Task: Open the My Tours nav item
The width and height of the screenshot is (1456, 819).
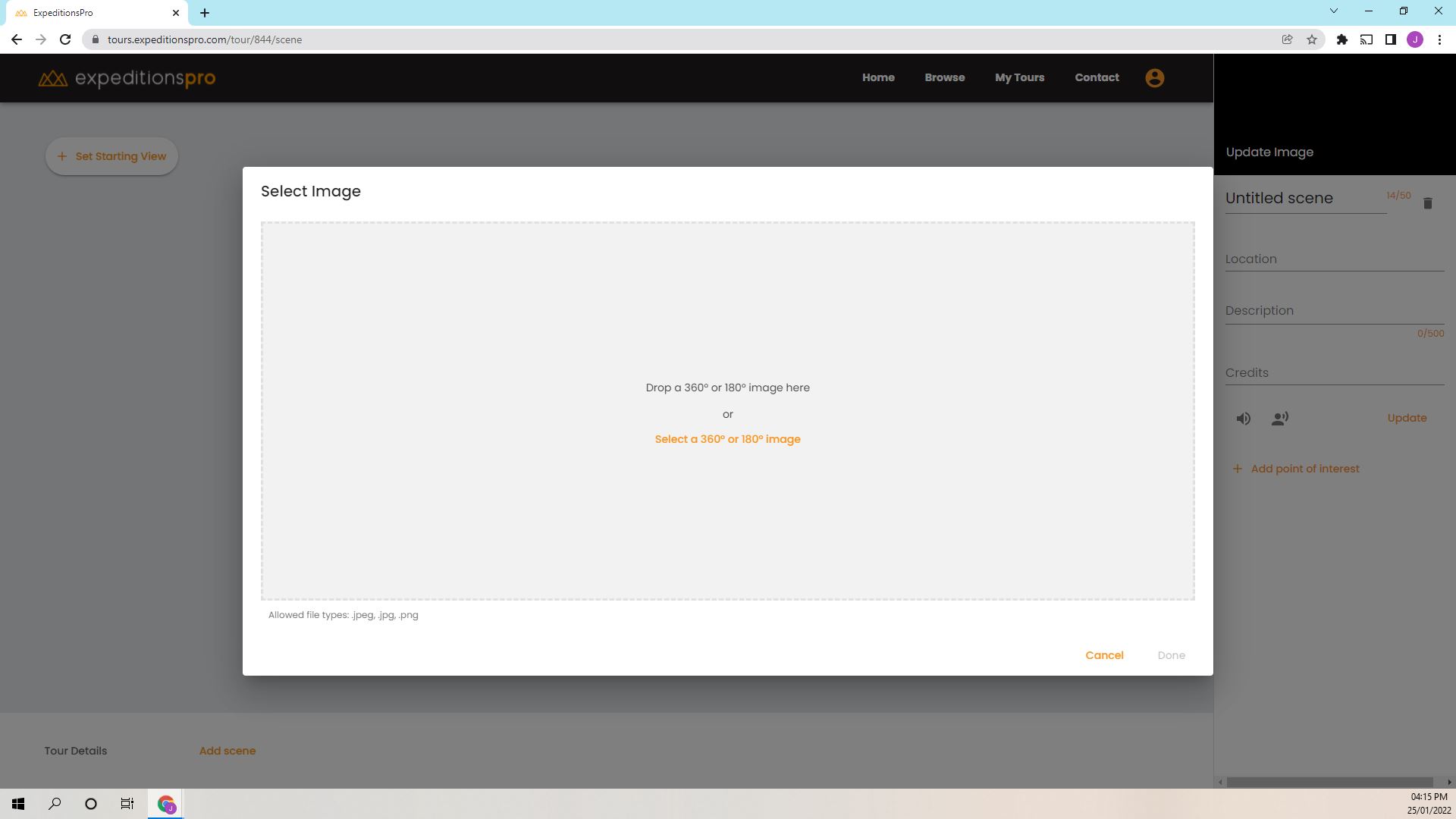Action: coord(1019,77)
